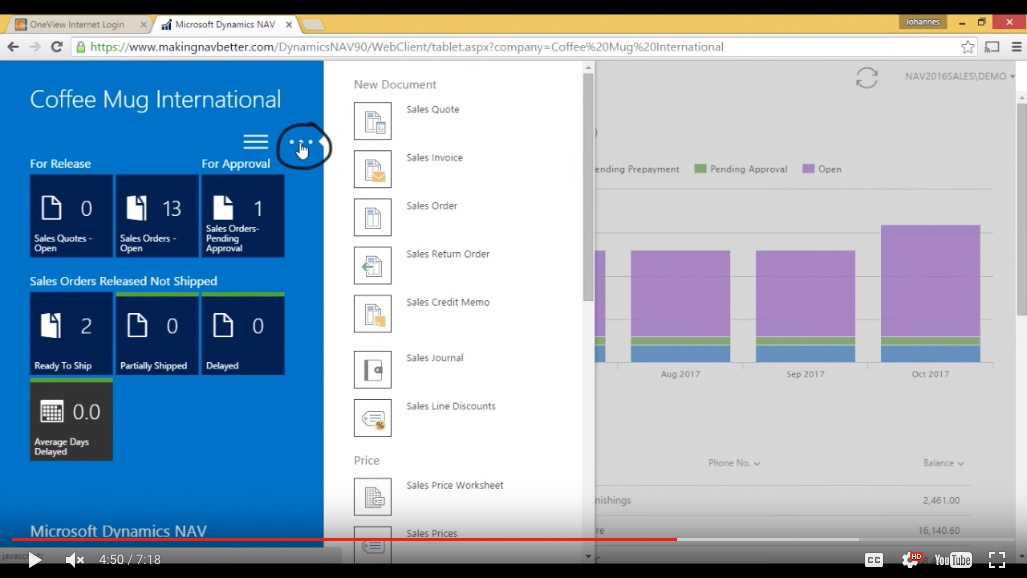Choose Sales Prices menu entry
Image resolution: width=1027 pixels, height=578 pixels.
(432, 533)
